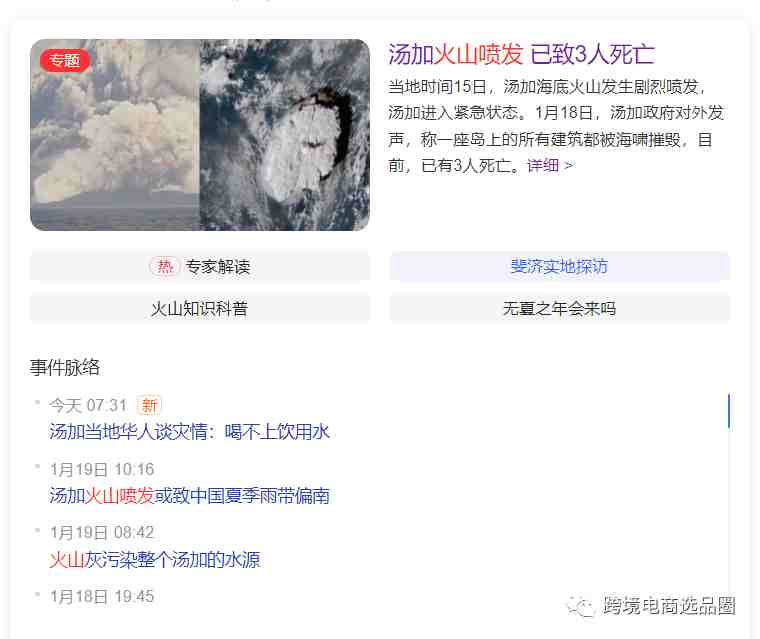Viewport: 760px width, 639px height.
Task: Click the 事件脉络 section heading
Action: [65, 367]
